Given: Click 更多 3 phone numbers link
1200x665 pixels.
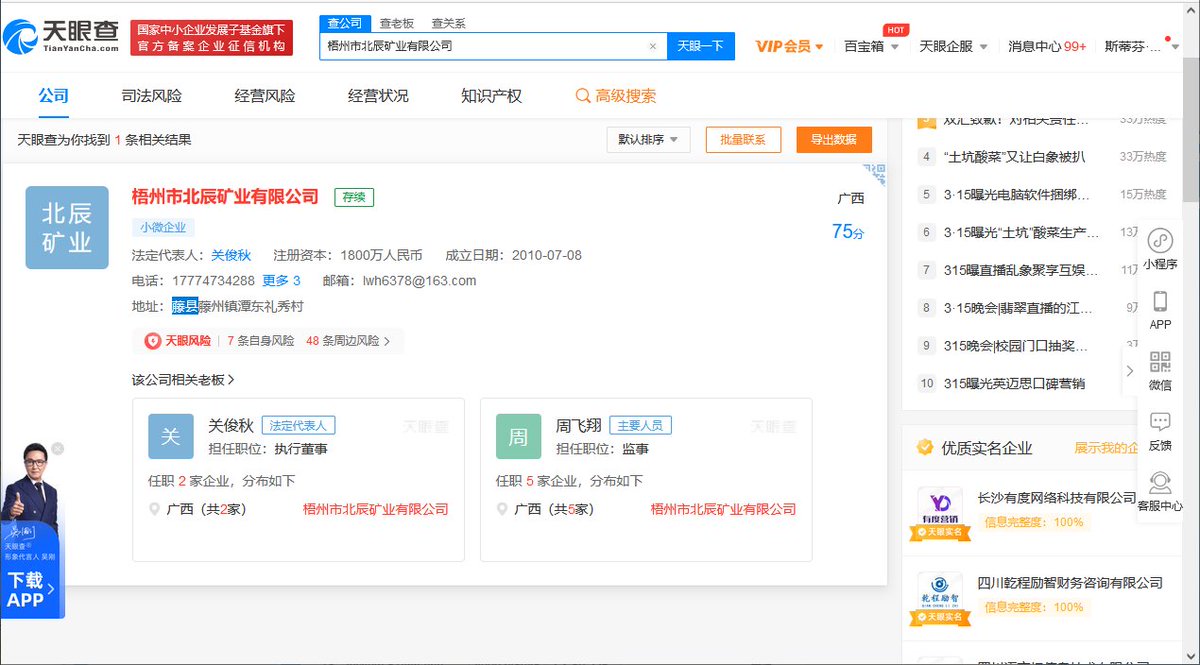Looking at the screenshot, I should (282, 281).
